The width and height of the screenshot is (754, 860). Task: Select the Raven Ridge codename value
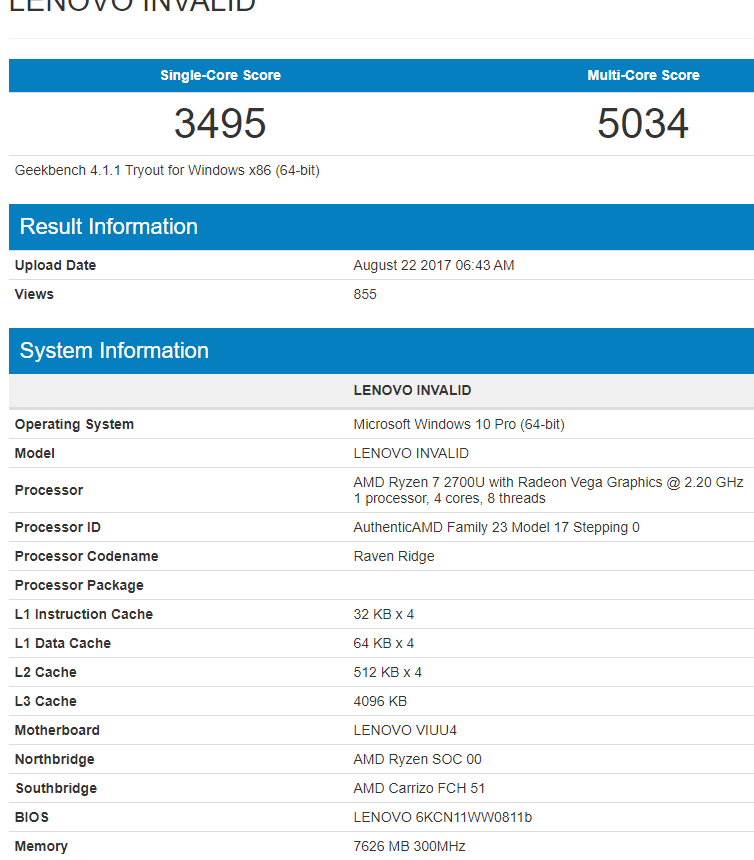coord(394,557)
